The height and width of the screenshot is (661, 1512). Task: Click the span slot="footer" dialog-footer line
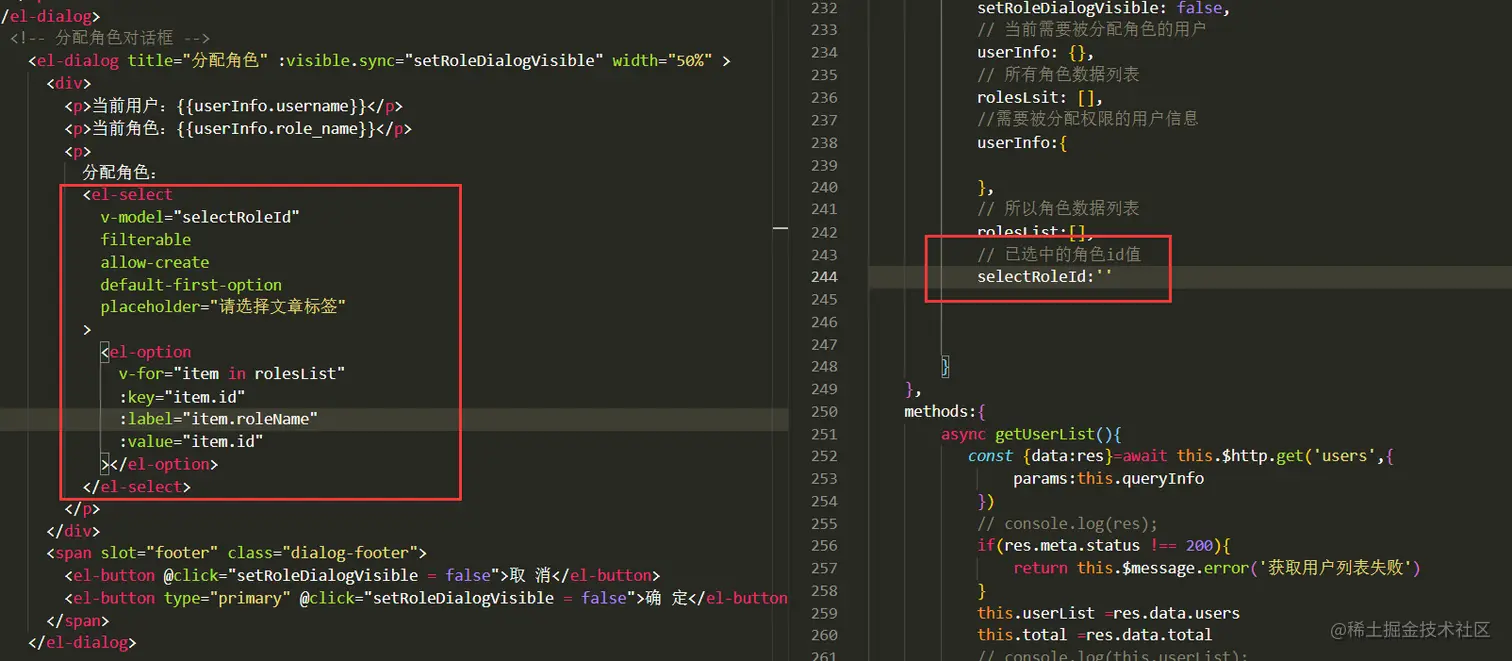click(x=237, y=553)
